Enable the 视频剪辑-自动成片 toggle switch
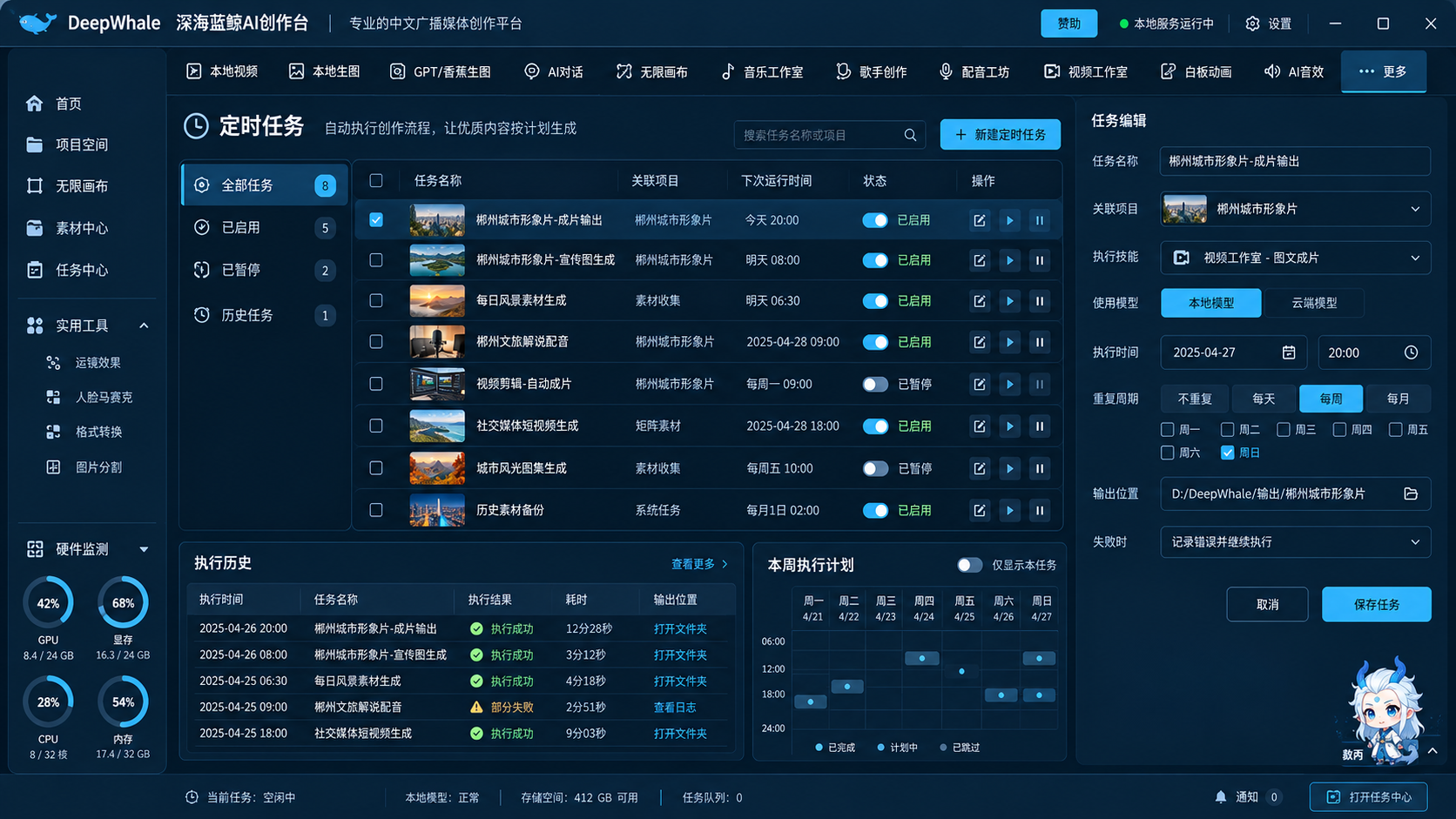1456x819 pixels. 875,384
